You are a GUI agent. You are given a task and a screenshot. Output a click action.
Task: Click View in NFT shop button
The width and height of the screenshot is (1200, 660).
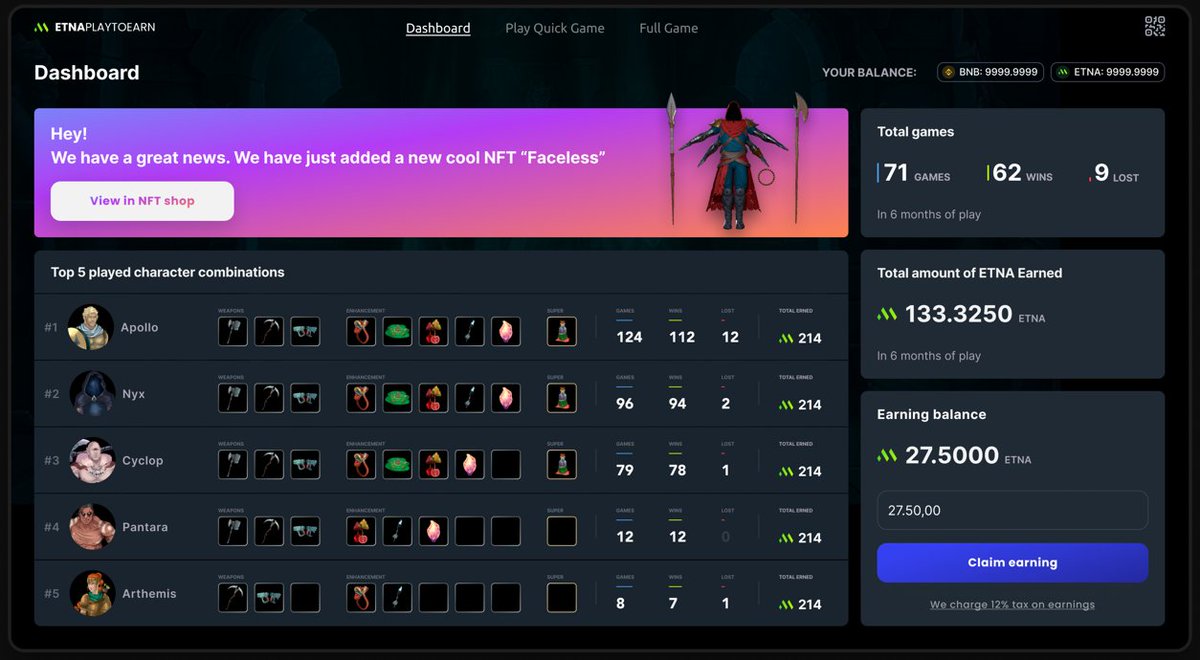142,201
